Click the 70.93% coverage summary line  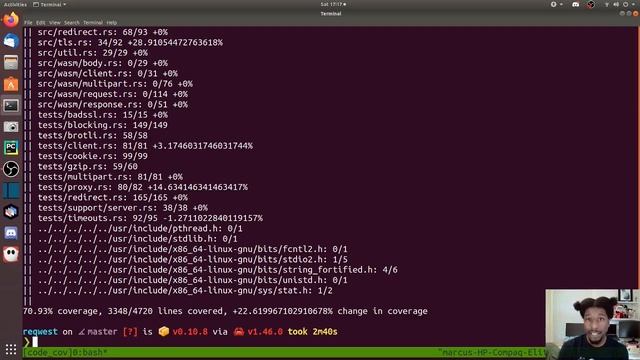225,311
